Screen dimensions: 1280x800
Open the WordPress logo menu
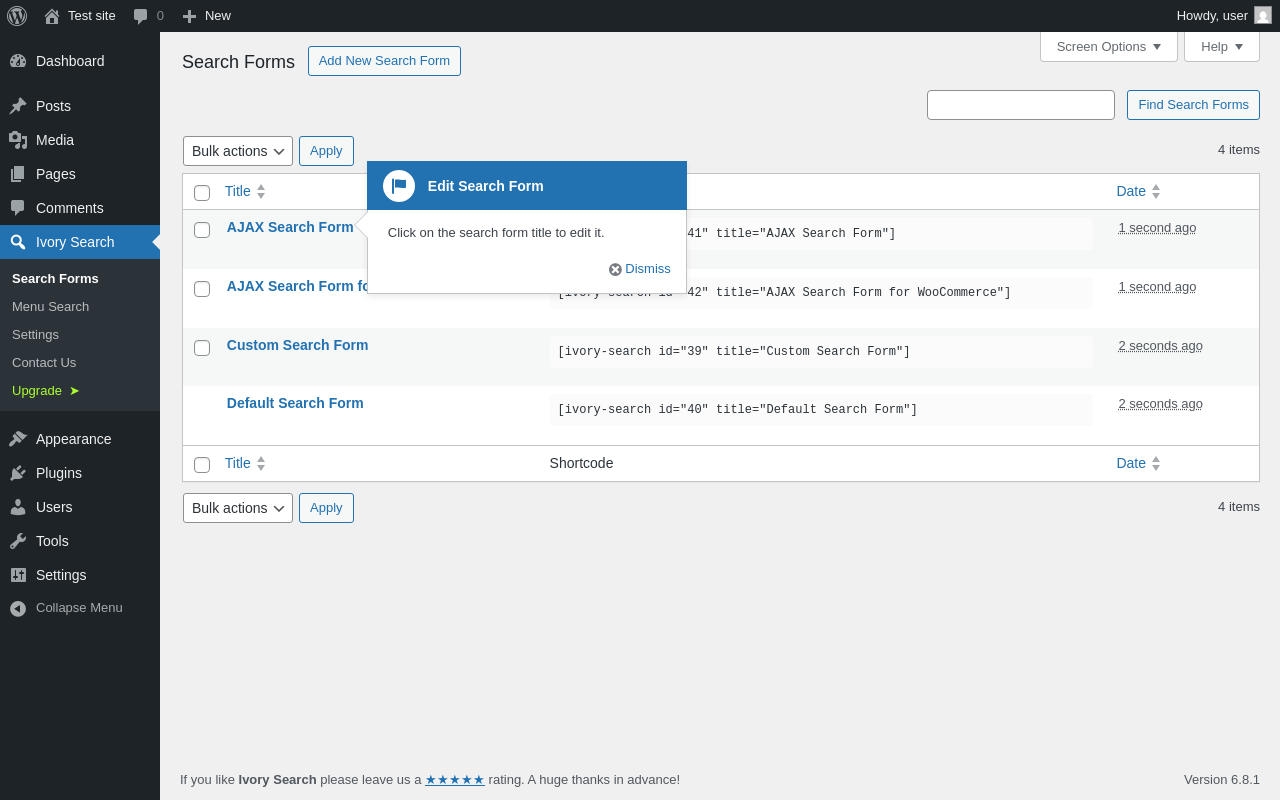coord(17,16)
